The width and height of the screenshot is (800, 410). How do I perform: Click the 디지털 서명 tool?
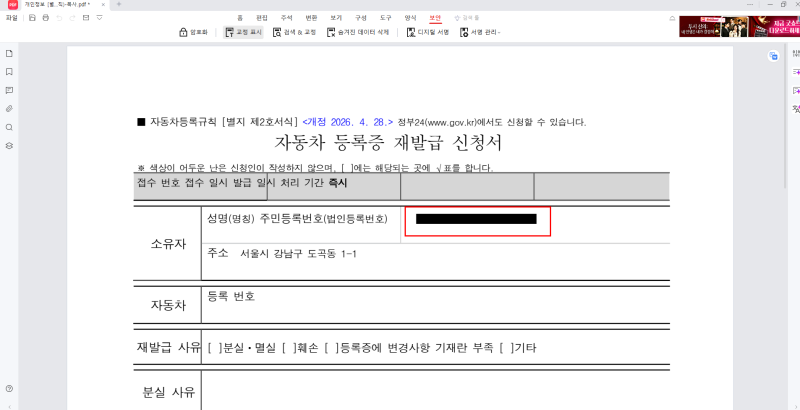[x=428, y=32]
